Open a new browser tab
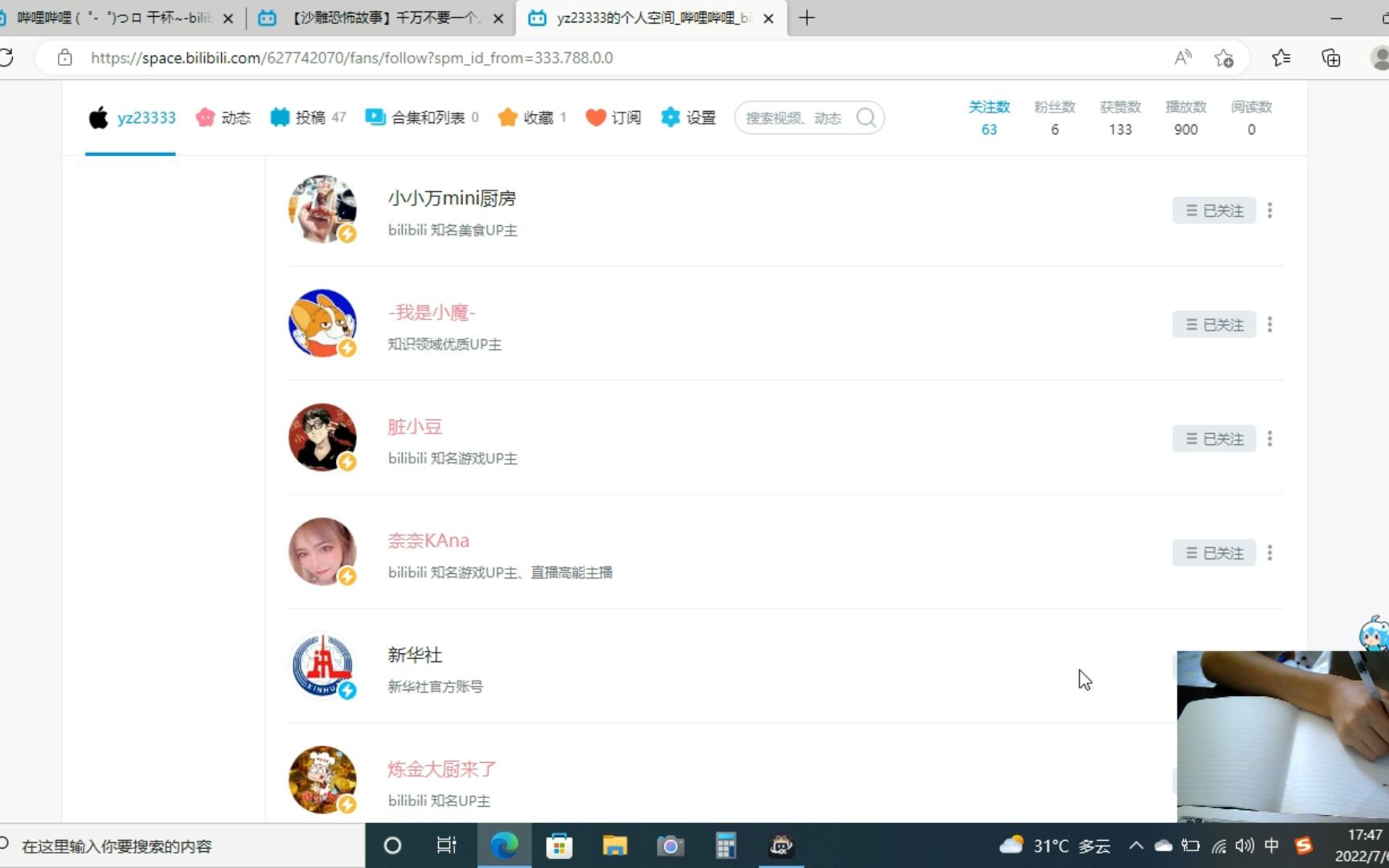 (x=807, y=18)
